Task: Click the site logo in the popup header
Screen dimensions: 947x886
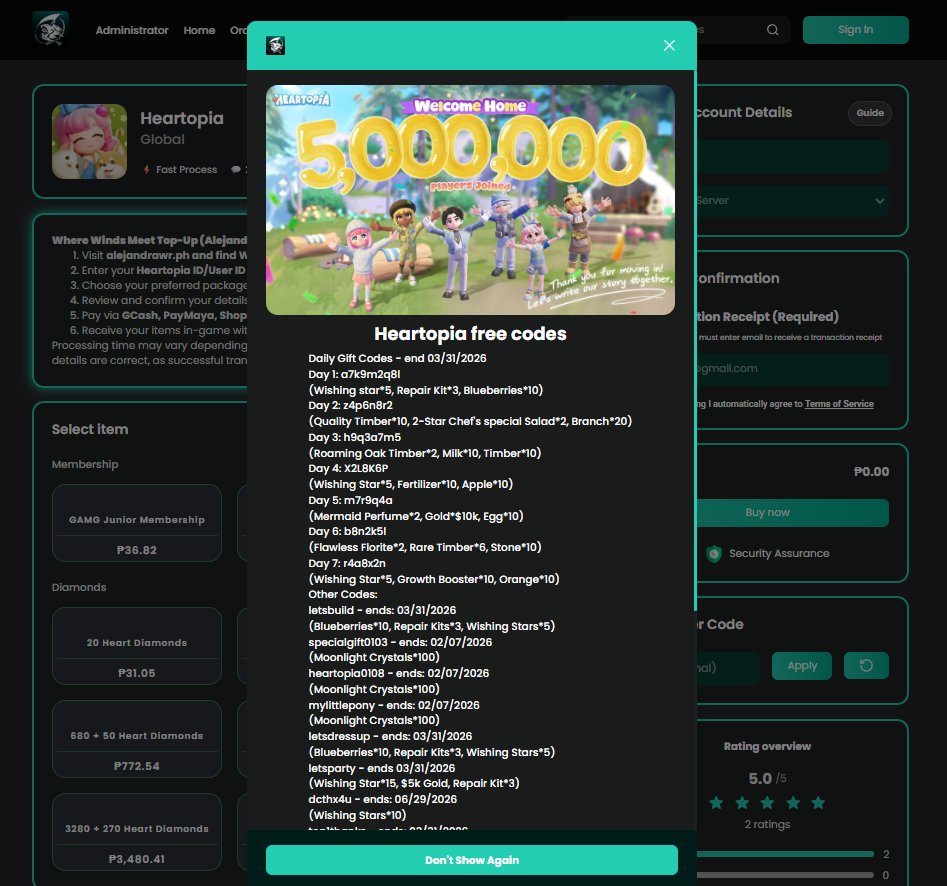Action: click(275, 45)
